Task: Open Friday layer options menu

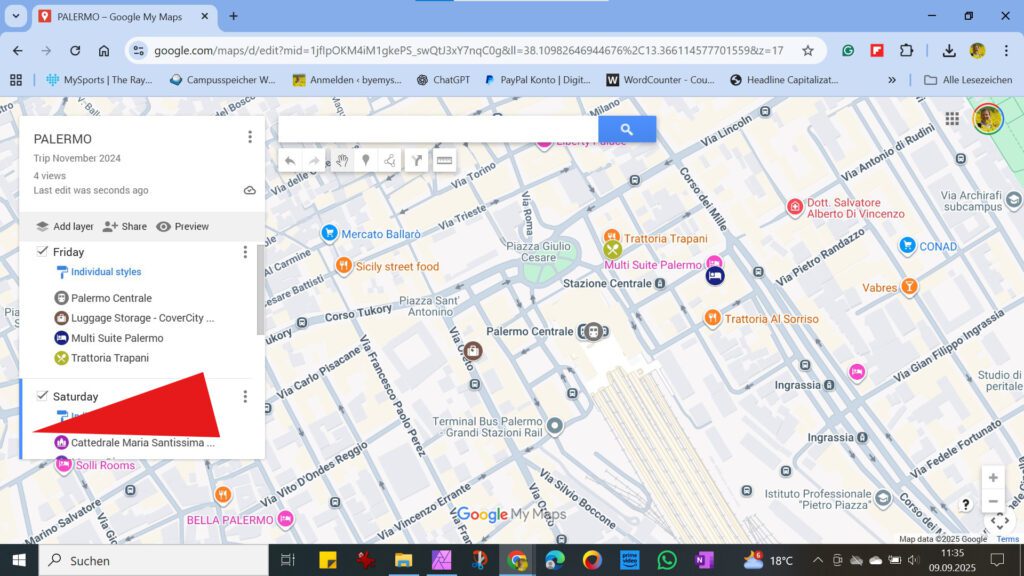Action: click(x=245, y=252)
